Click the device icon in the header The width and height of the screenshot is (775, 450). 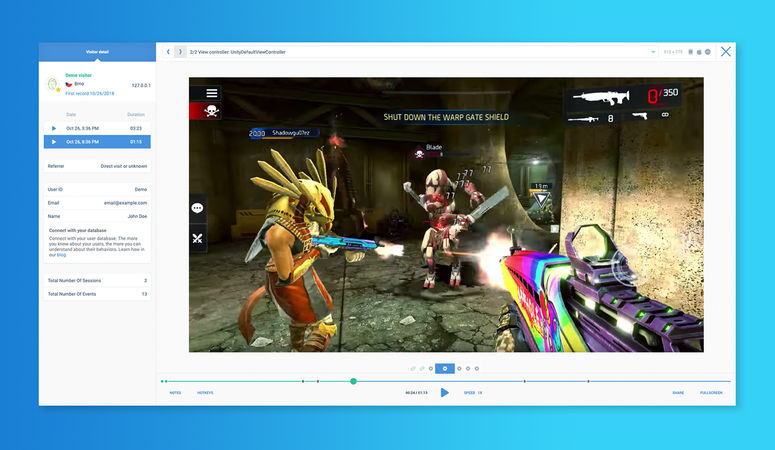690,52
